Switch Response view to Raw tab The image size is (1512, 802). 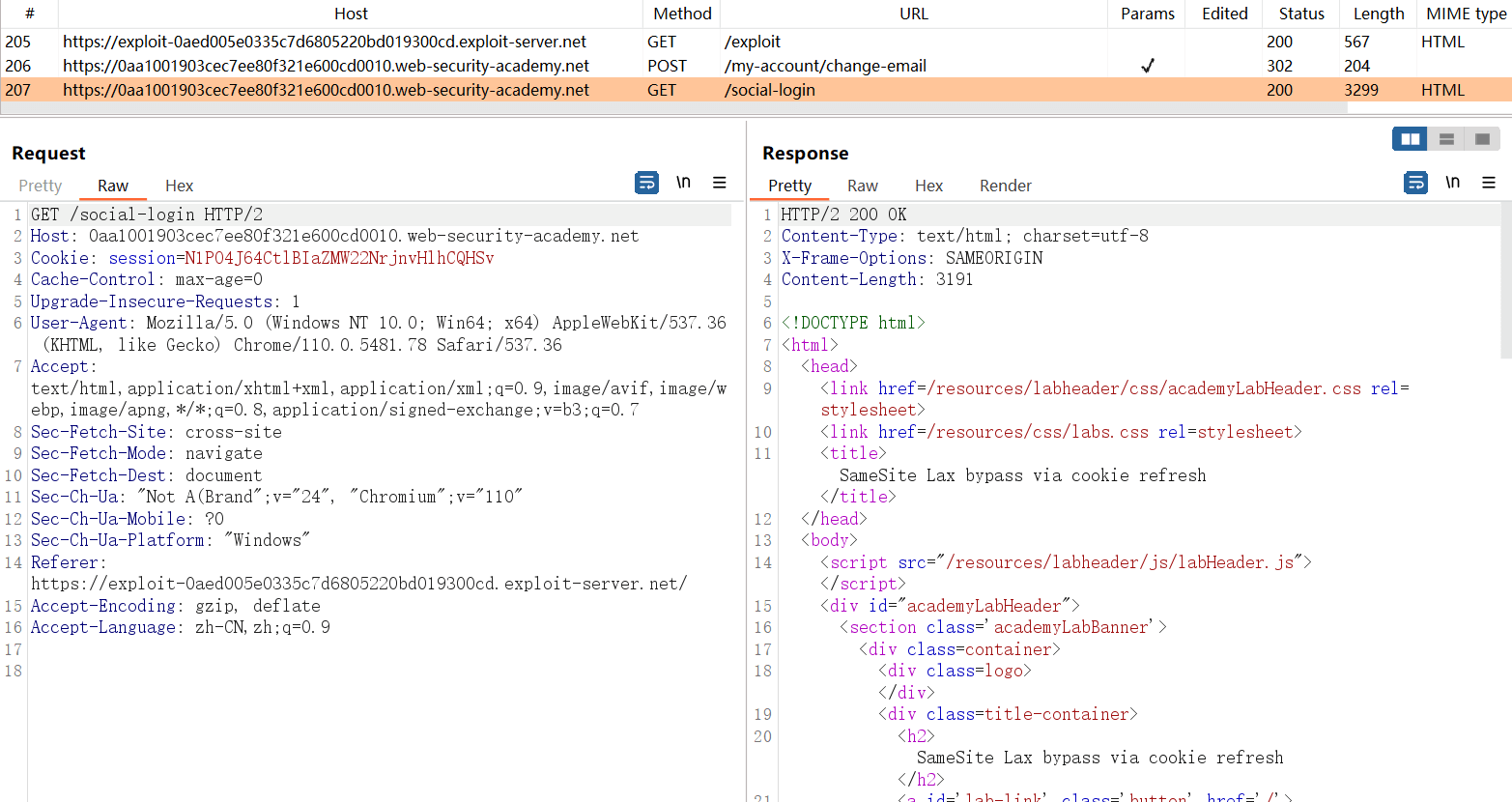(862, 186)
